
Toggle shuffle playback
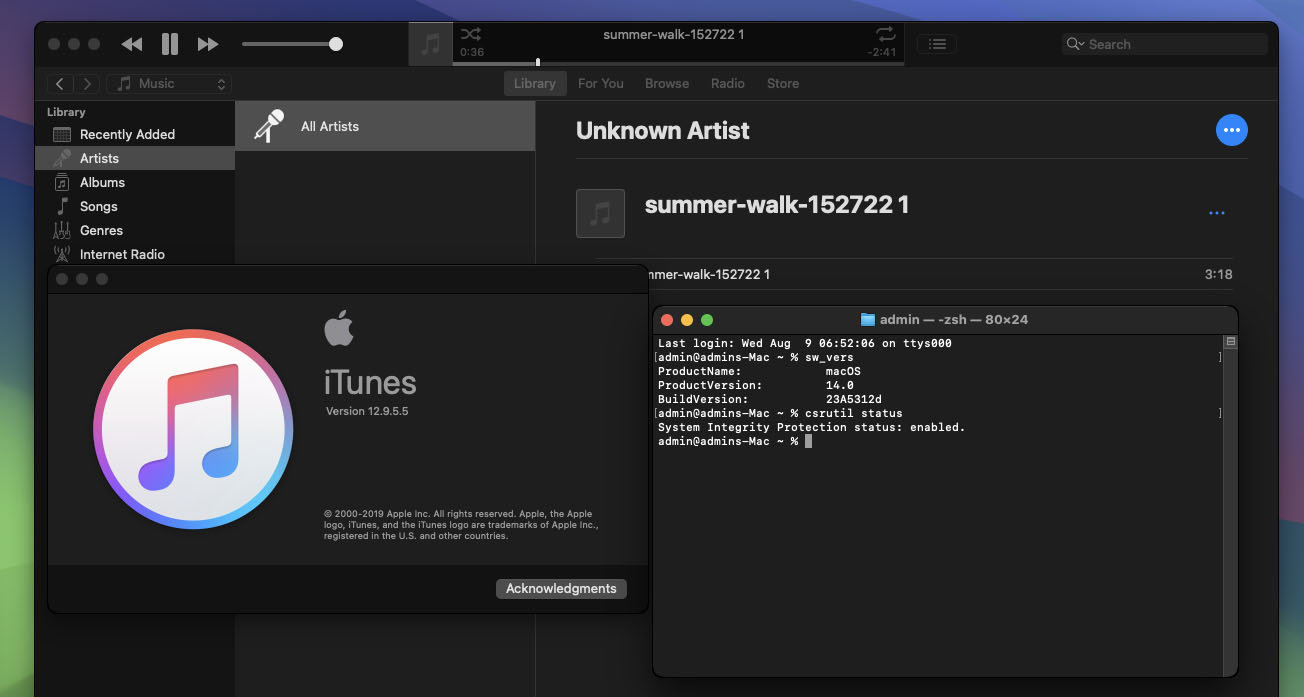[471, 35]
